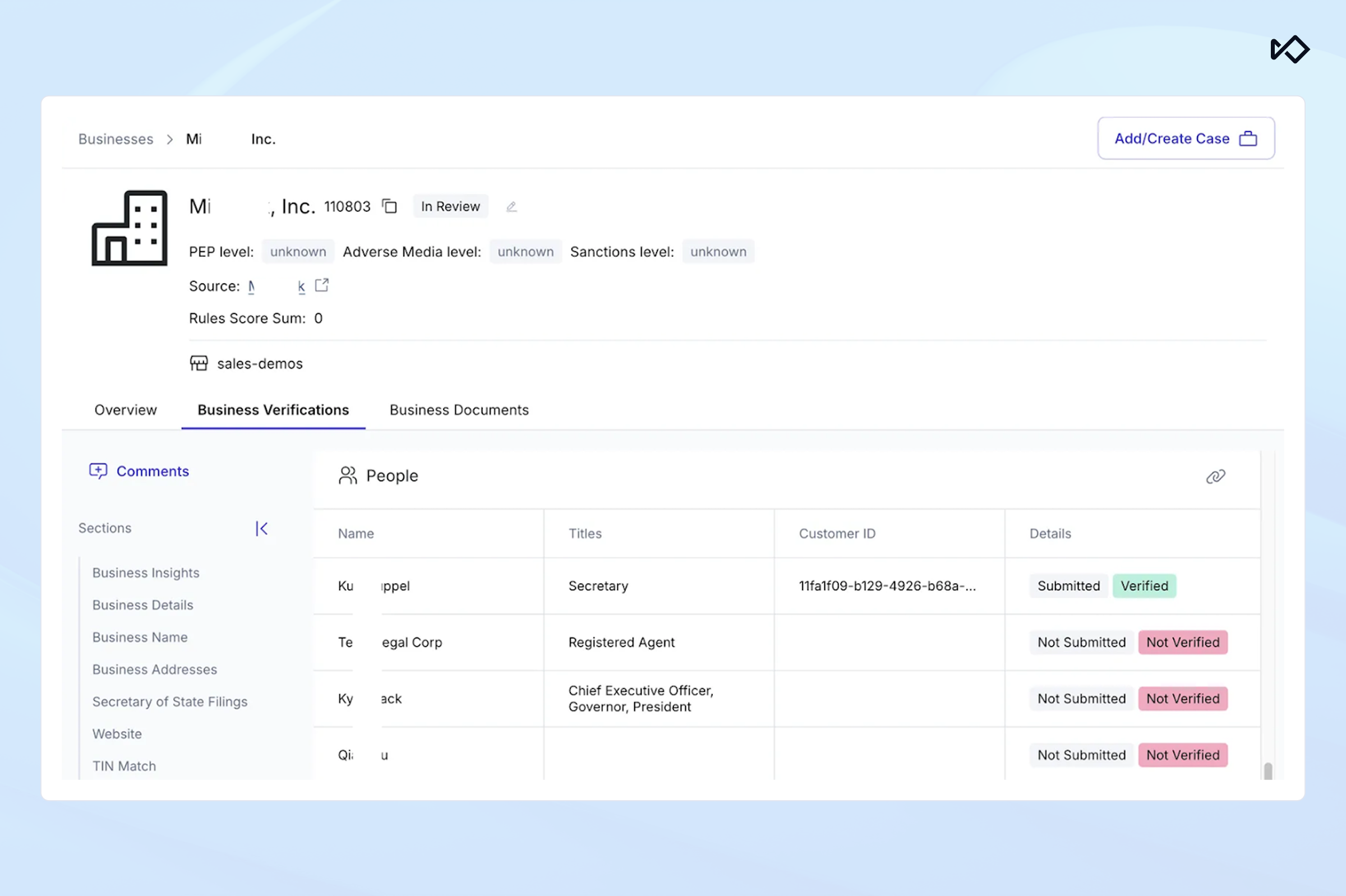The image size is (1346, 896).
Task: Navigate to Business Insights section
Action: point(146,572)
